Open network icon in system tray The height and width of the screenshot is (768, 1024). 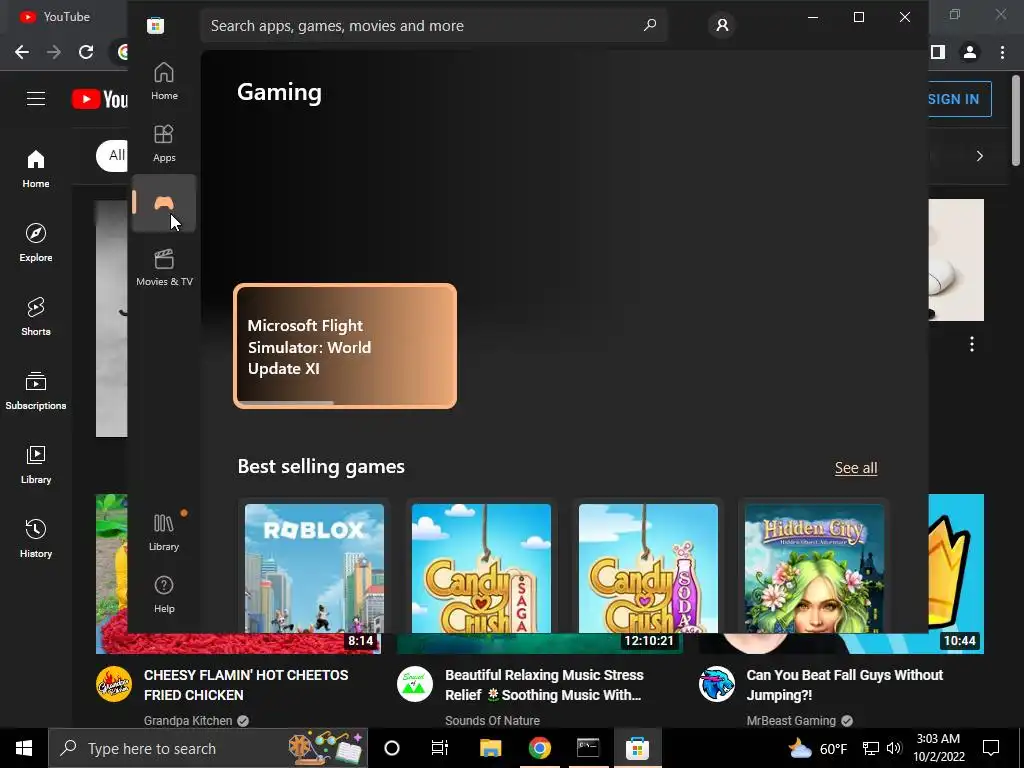click(871, 748)
